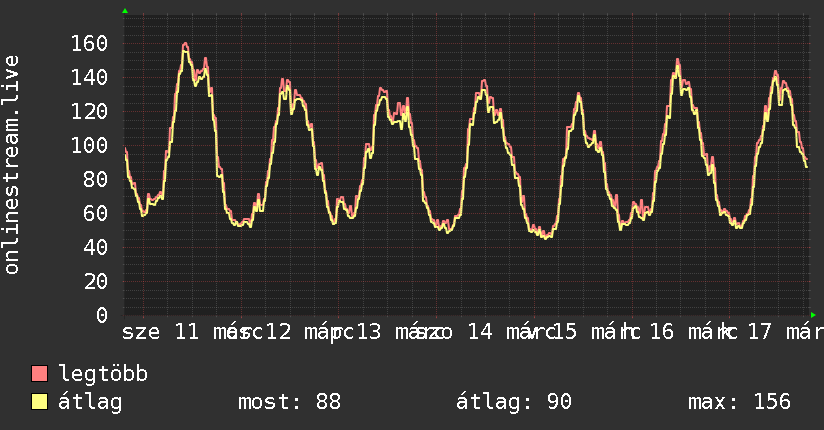This screenshot has height=430, width=824.
Task: Click the x-axis date label '17'
Action: 759,332
